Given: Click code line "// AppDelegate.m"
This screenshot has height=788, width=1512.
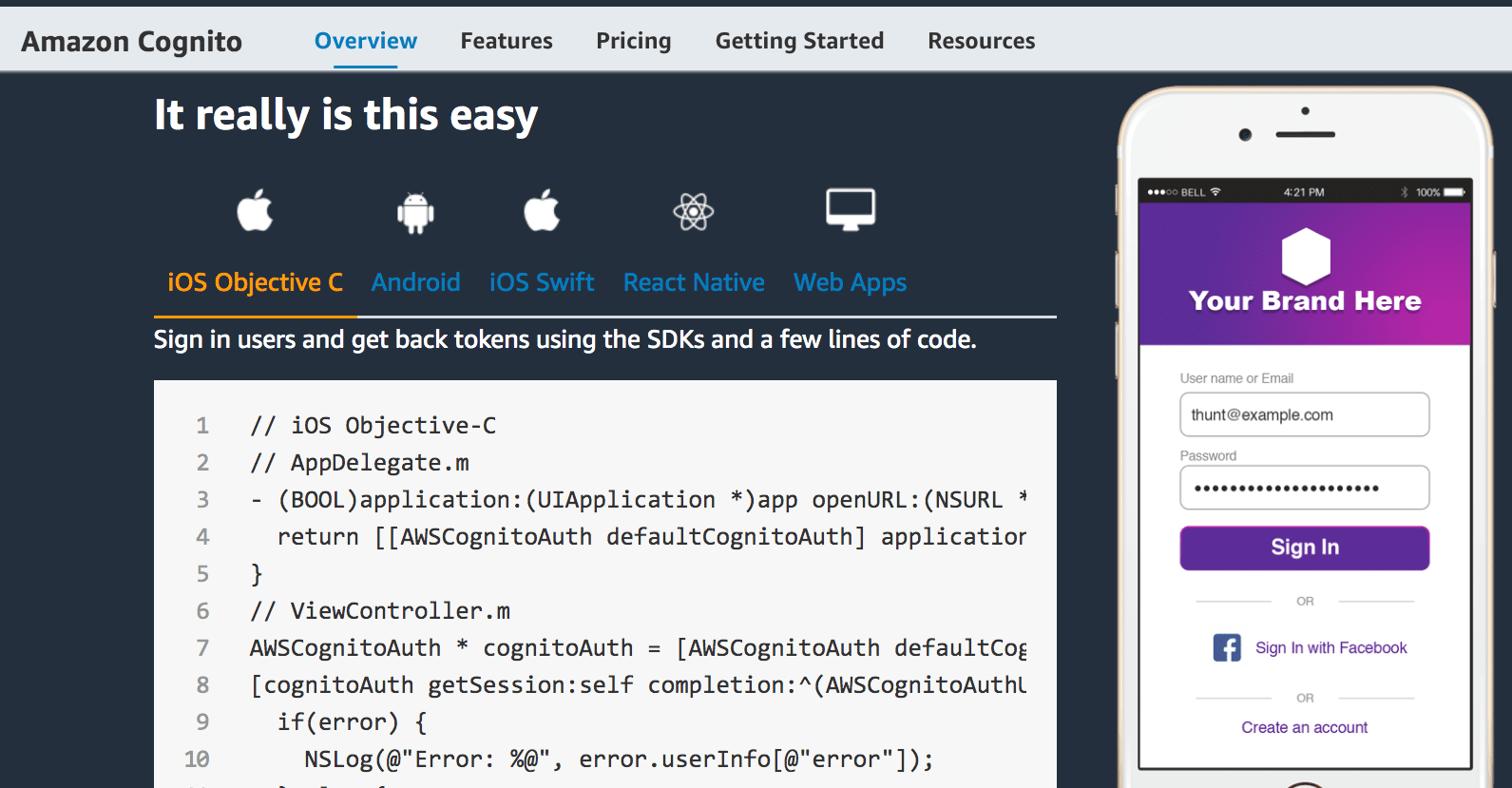Looking at the screenshot, I should (359, 462).
